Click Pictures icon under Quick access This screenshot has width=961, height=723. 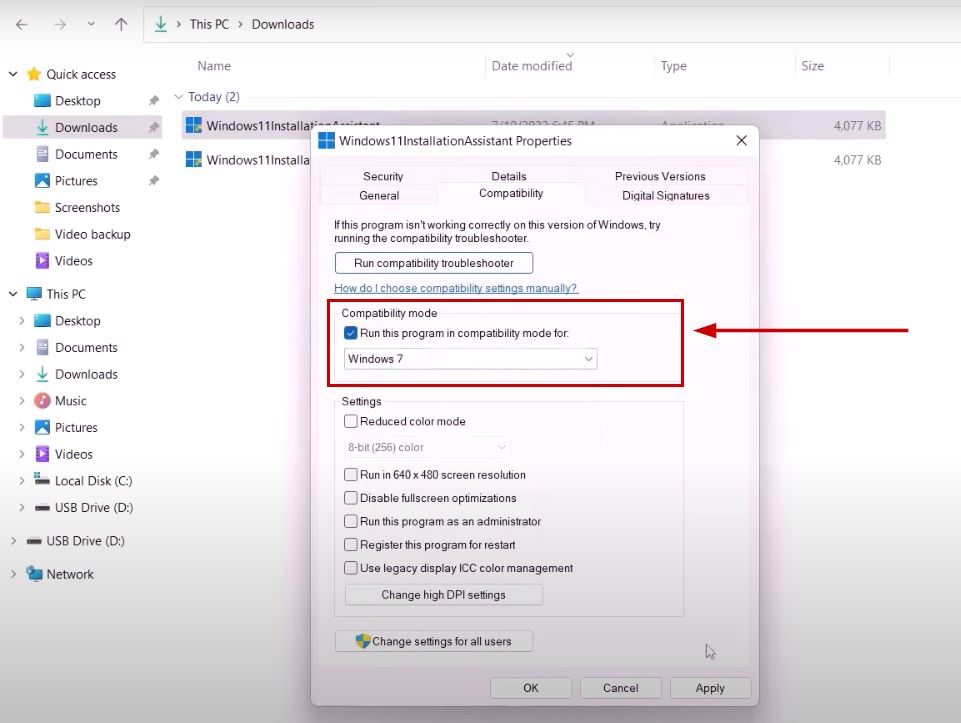pyautogui.click(x=42, y=181)
